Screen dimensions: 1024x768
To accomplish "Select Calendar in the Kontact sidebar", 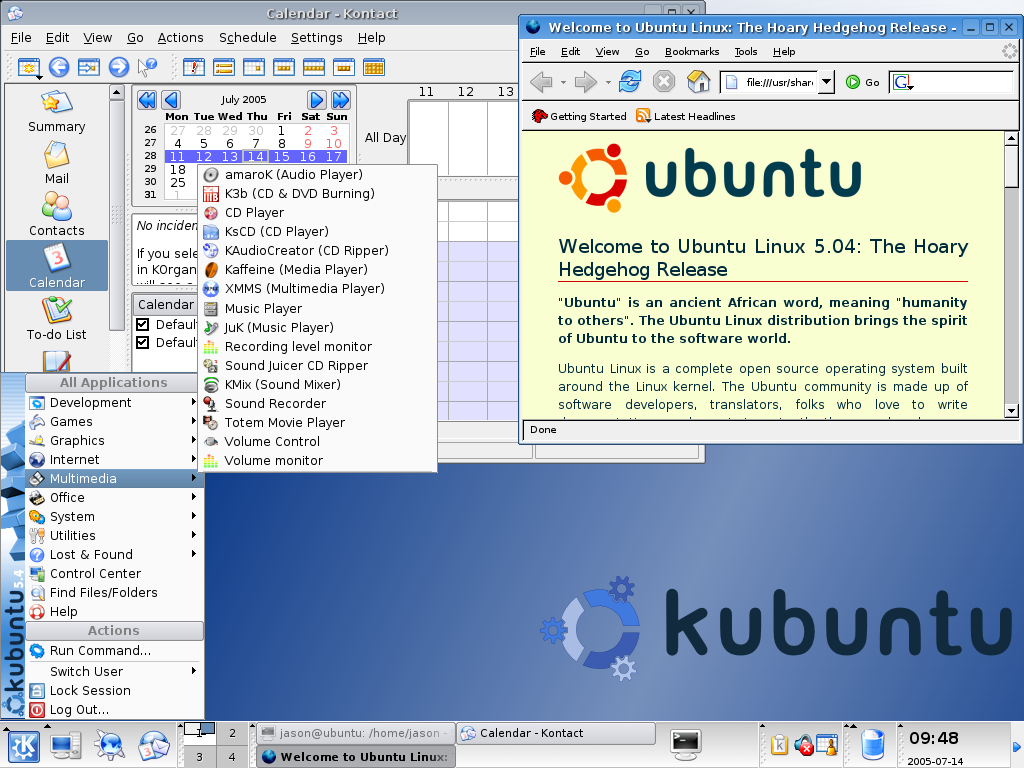I will [57, 266].
